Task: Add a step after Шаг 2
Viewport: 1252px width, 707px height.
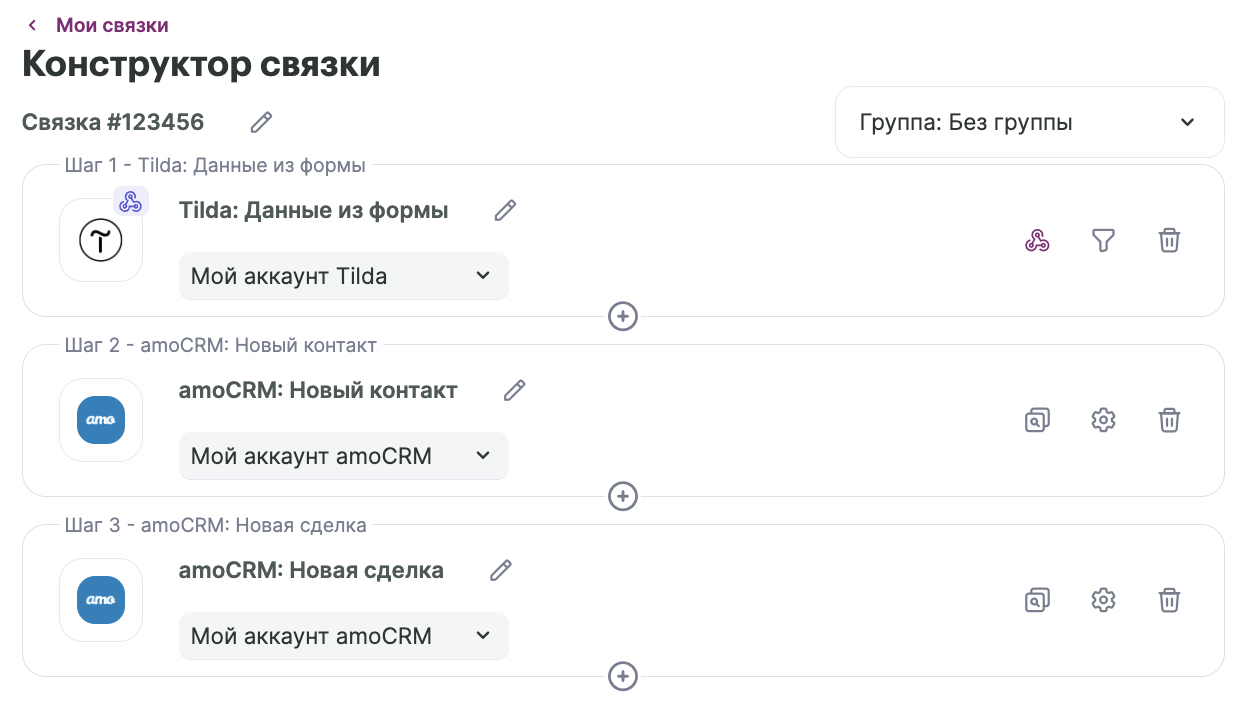Action: pos(623,496)
